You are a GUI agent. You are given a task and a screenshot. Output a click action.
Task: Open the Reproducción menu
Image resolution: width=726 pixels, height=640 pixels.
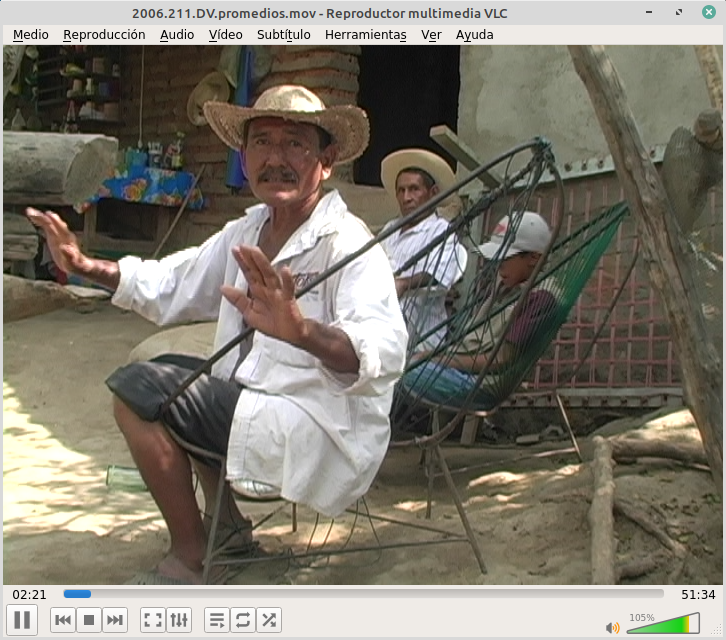(x=104, y=34)
